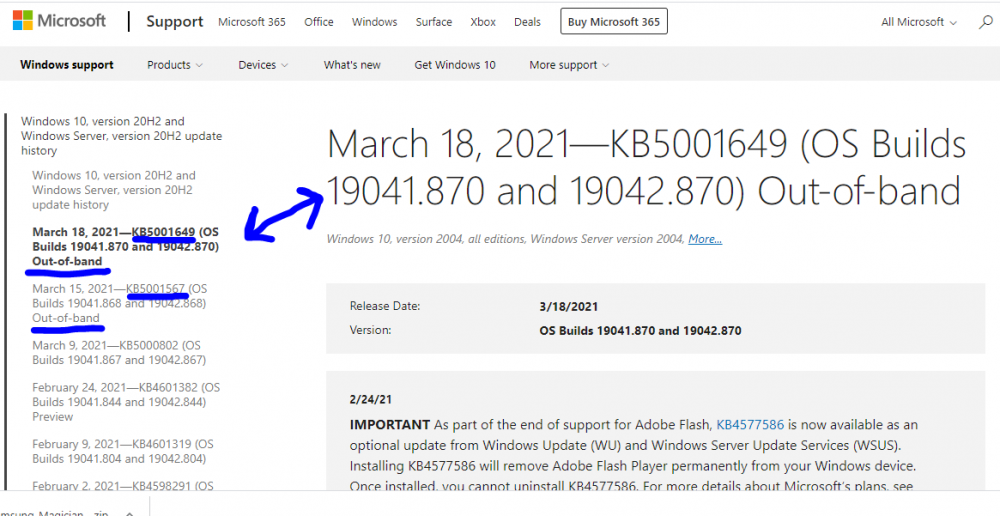Open the Office menu item

(319, 22)
